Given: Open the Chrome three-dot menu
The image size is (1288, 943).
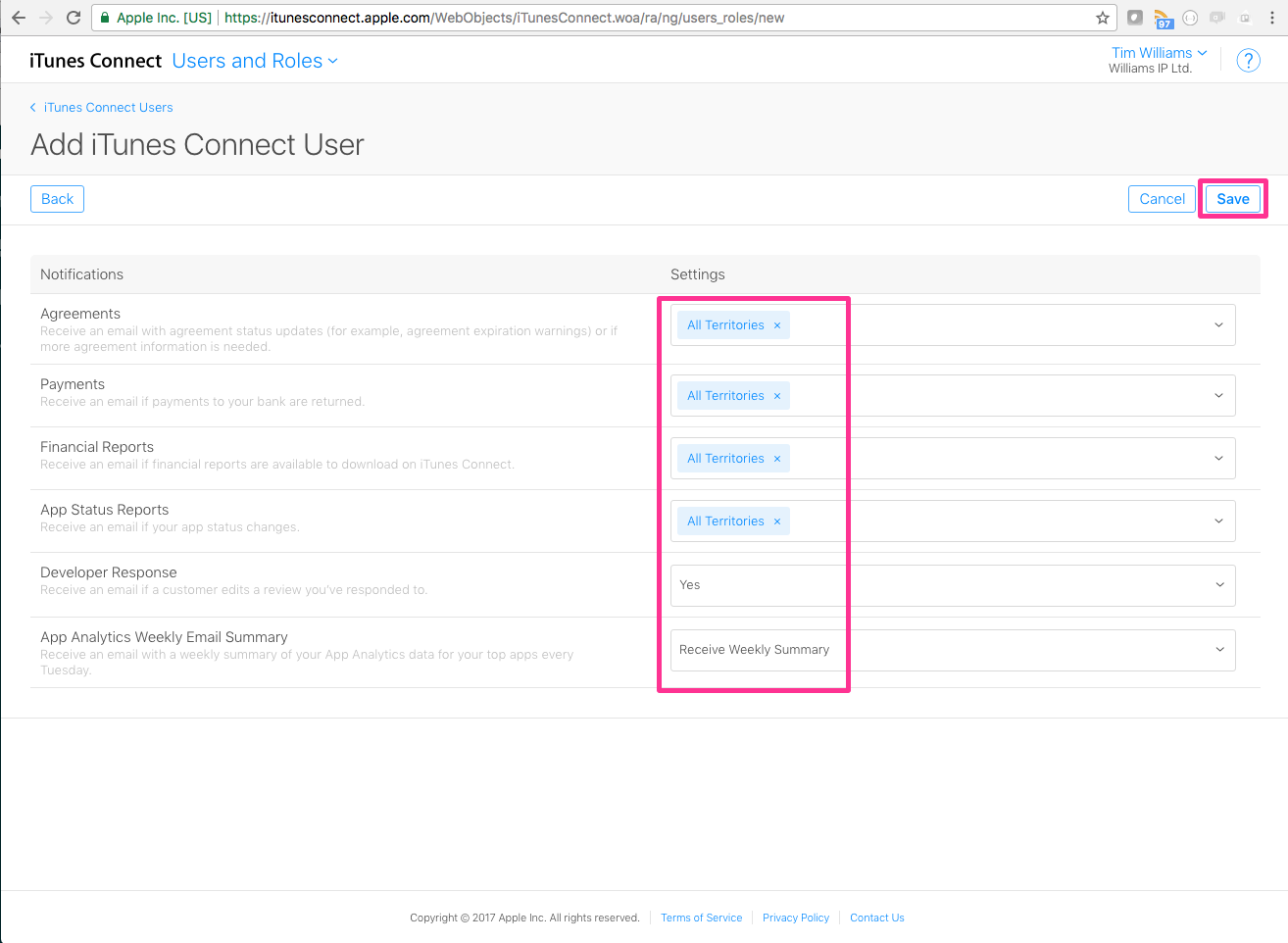Looking at the screenshot, I should point(1272,18).
